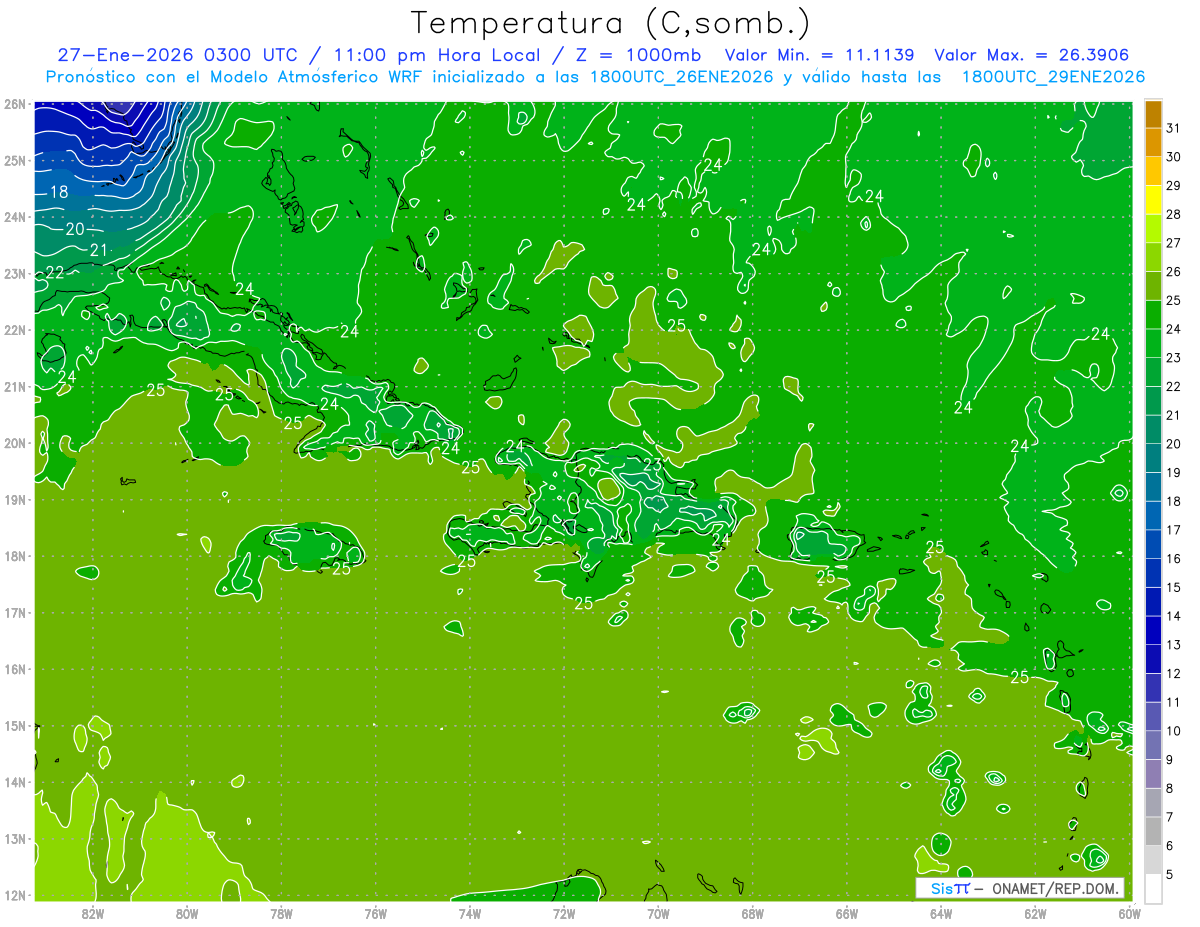Click the white legend band below 5
1200x927 pixels.
click(1153, 888)
